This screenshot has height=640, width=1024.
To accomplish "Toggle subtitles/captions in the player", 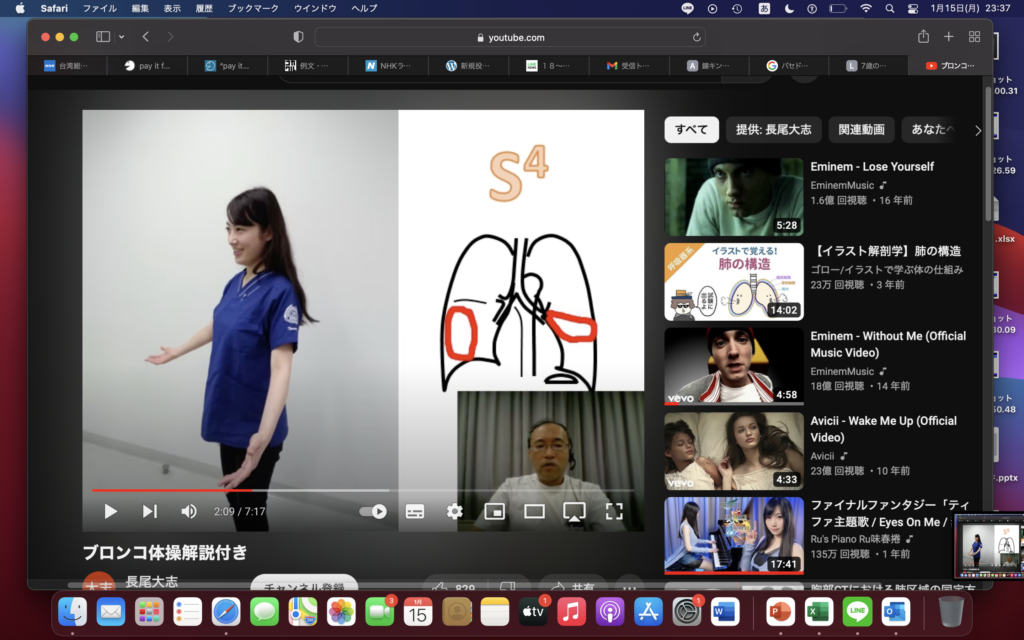I will point(414,511).
